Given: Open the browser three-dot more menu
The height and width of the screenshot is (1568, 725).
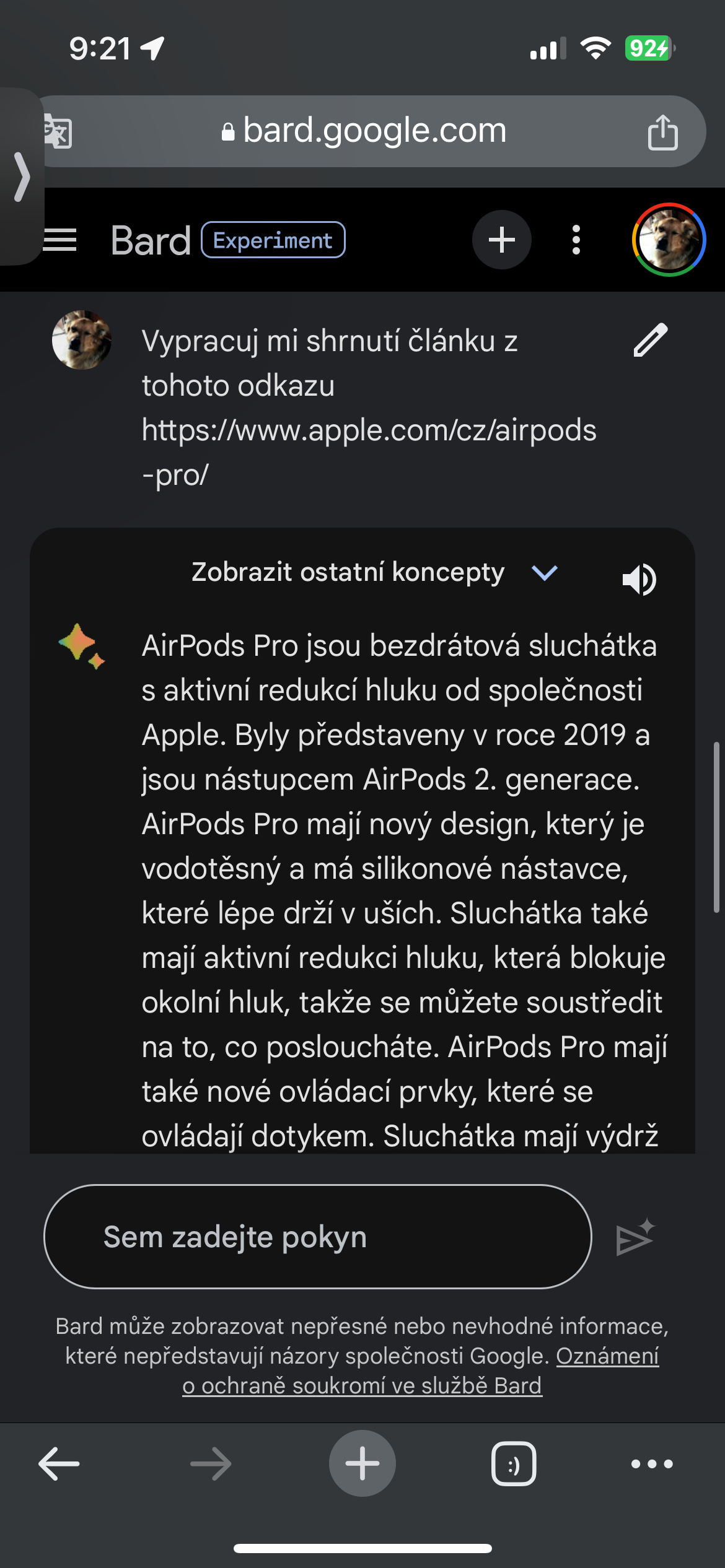Looking at the screenshot, I should (x=652, y=1464).
